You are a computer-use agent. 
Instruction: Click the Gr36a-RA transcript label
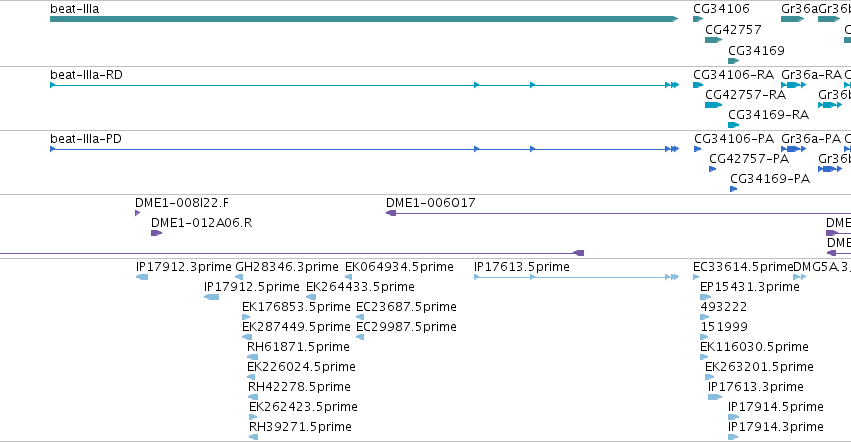pyautogui.click(x=811, y=74)
